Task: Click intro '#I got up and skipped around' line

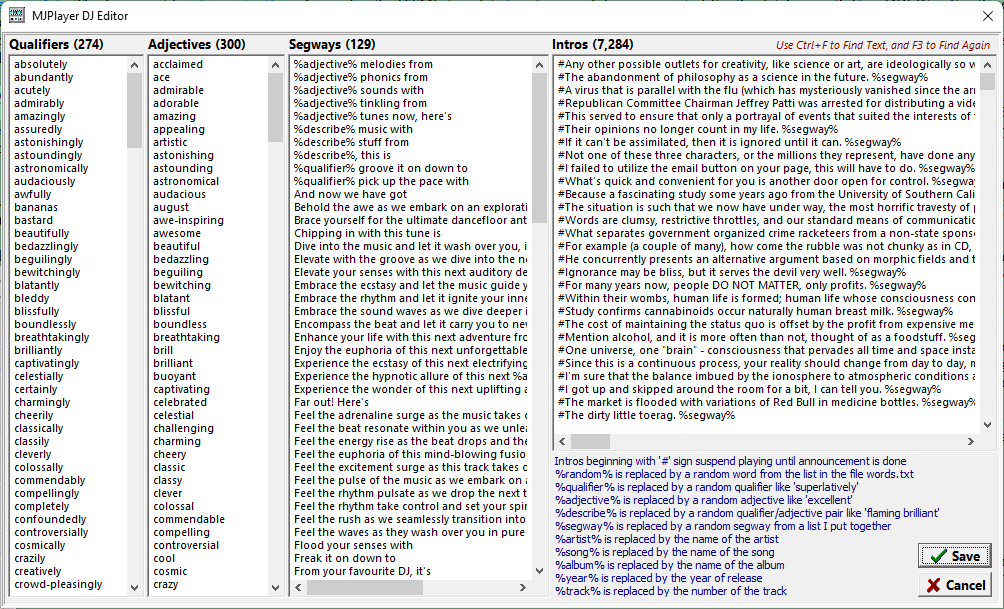Action: pyautogui.click(x=749, y=389)
